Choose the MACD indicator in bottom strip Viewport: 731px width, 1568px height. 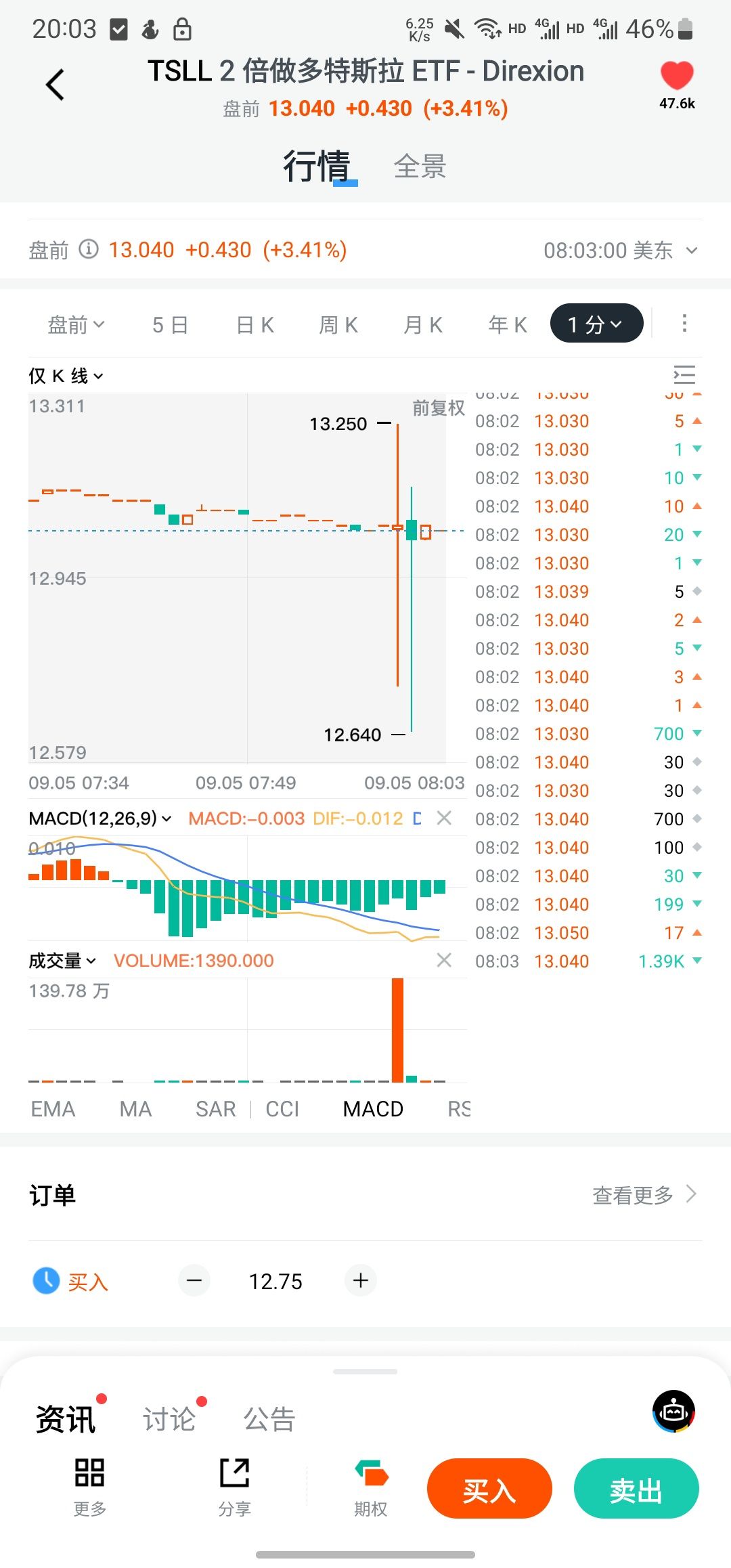click(373, 1109)
